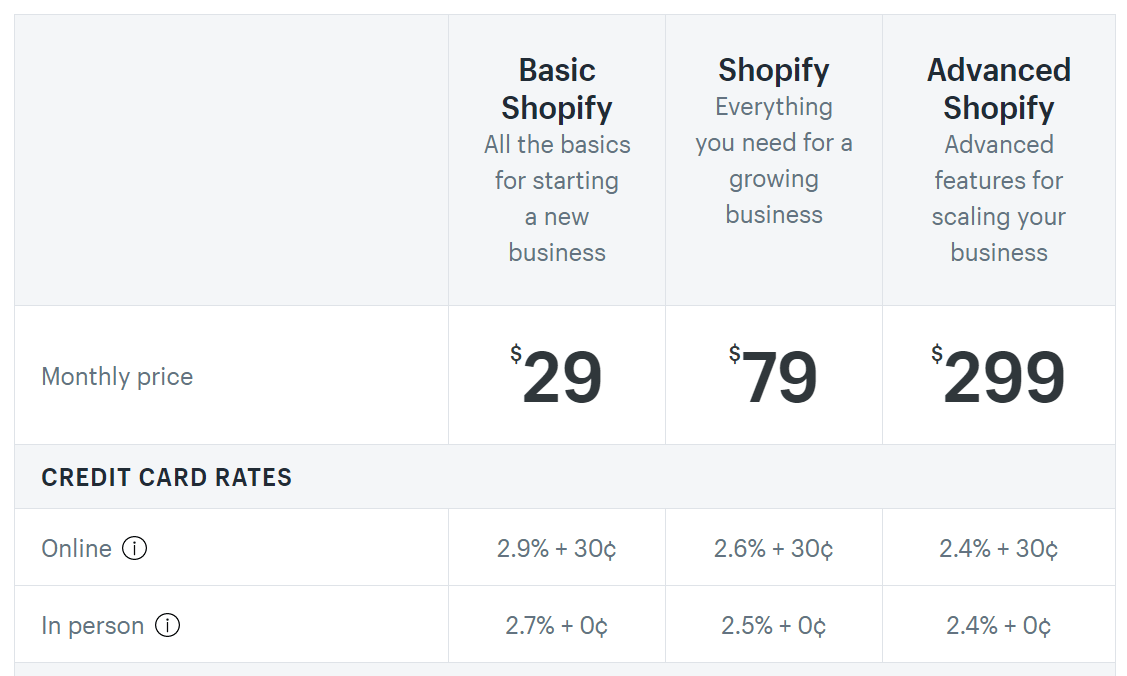The image size is (1127, 676).
Task: Click the 2.6% + 30¢ online rate
Action: (774, 548)
